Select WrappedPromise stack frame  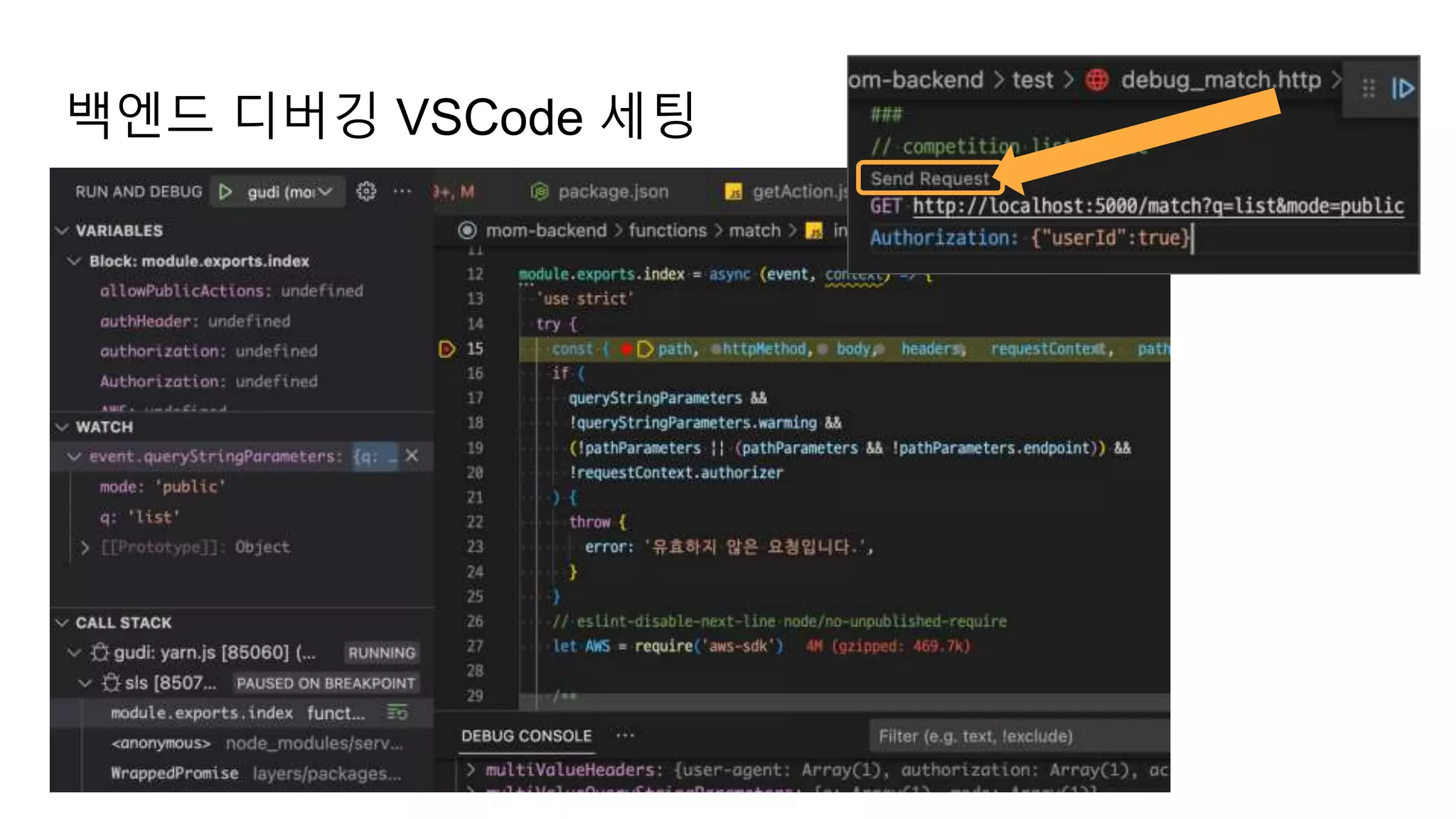tap(242, 773)
